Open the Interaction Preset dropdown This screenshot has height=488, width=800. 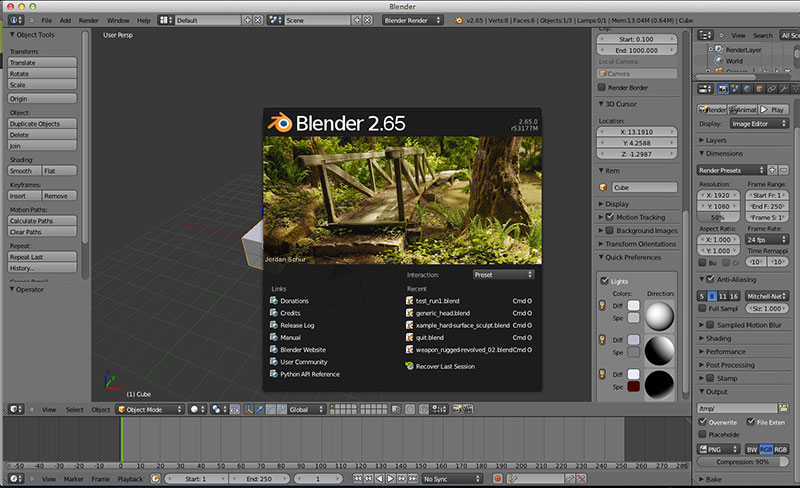click(x=503, y=275)
